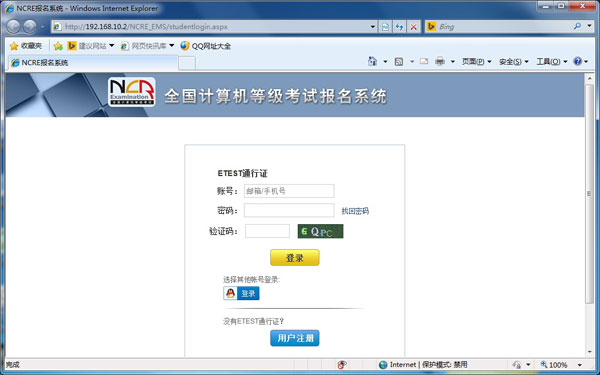Select the NCRE报名系统 browser tab
Image resolution: width=600 pixels, height=375 pixels.
coord(93,63)
